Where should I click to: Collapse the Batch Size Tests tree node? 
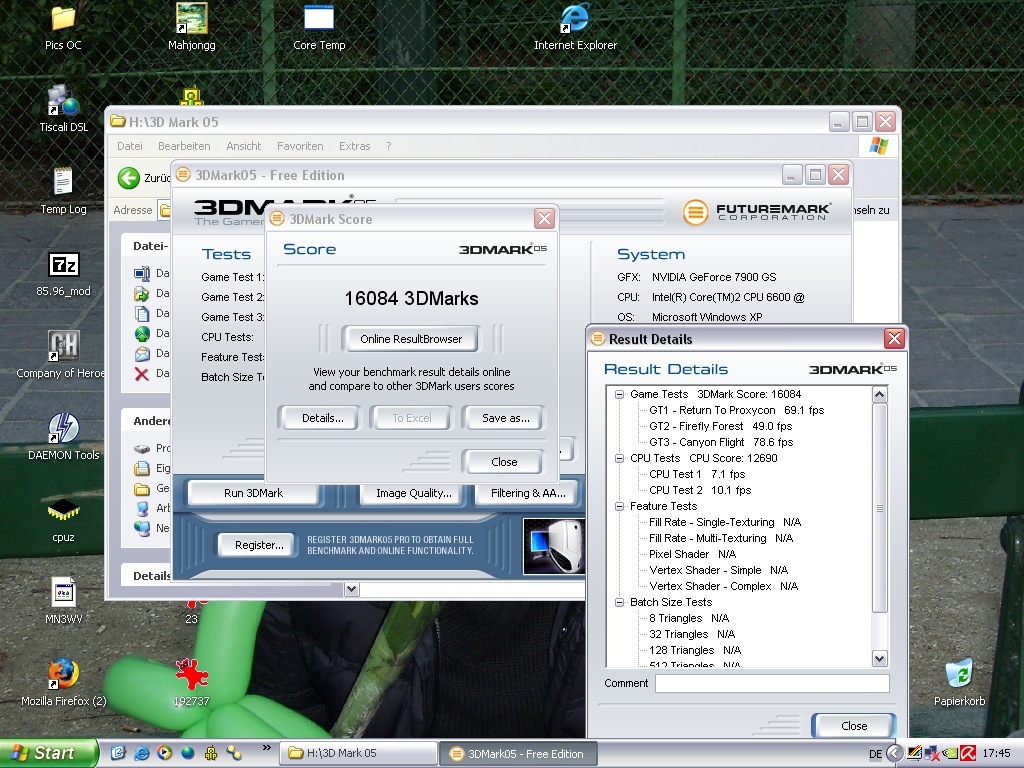coord(619,602)
